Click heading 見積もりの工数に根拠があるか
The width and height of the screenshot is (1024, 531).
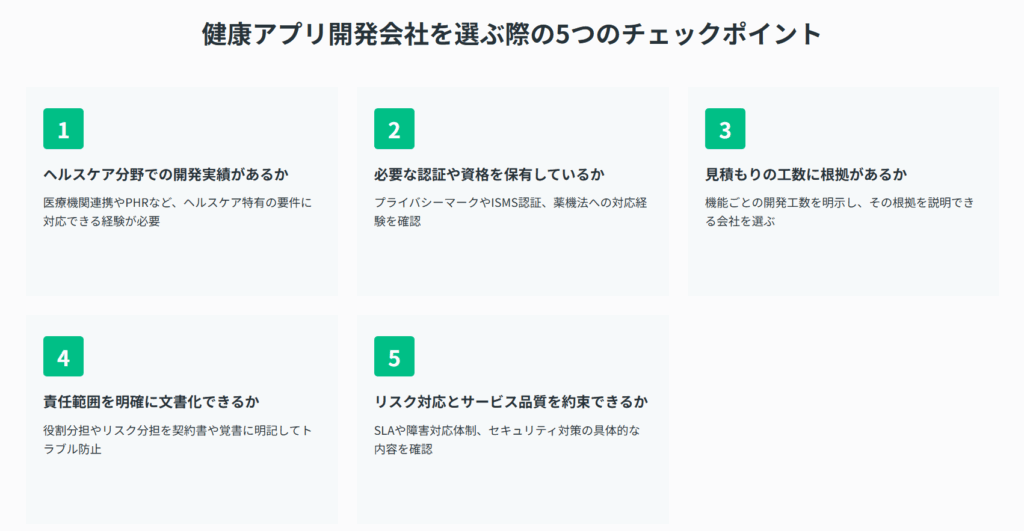click(x=806, y=174)
